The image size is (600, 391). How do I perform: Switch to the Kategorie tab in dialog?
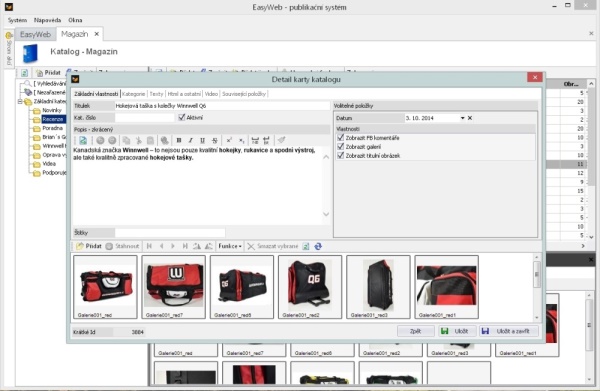click(134, 94)
